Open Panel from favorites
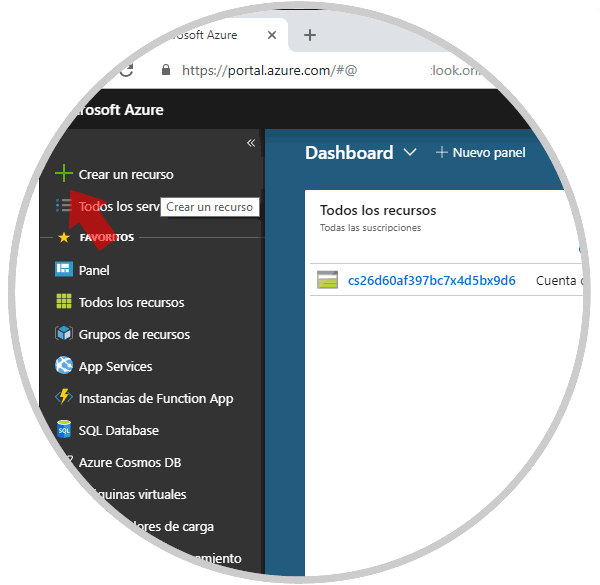The width and height of the screenshot is (600, 585). point(94,271)
